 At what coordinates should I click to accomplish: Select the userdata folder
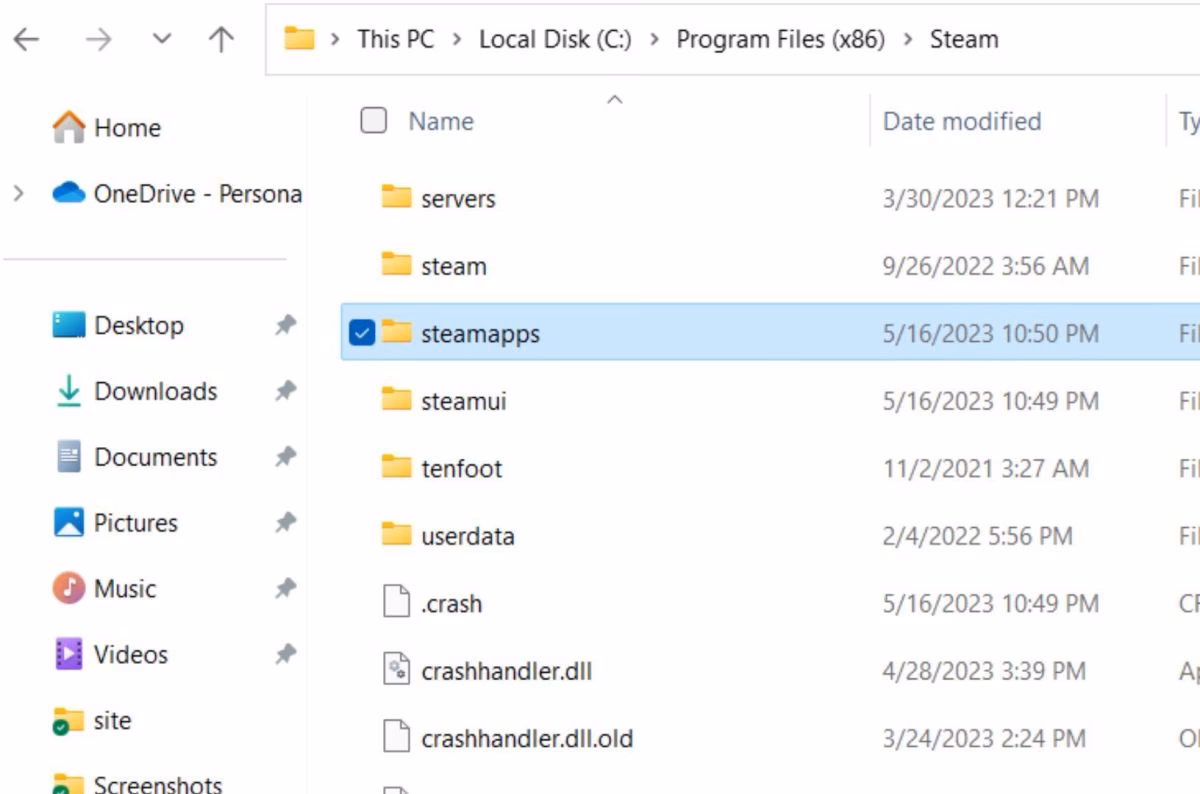[x=468, y=536]
